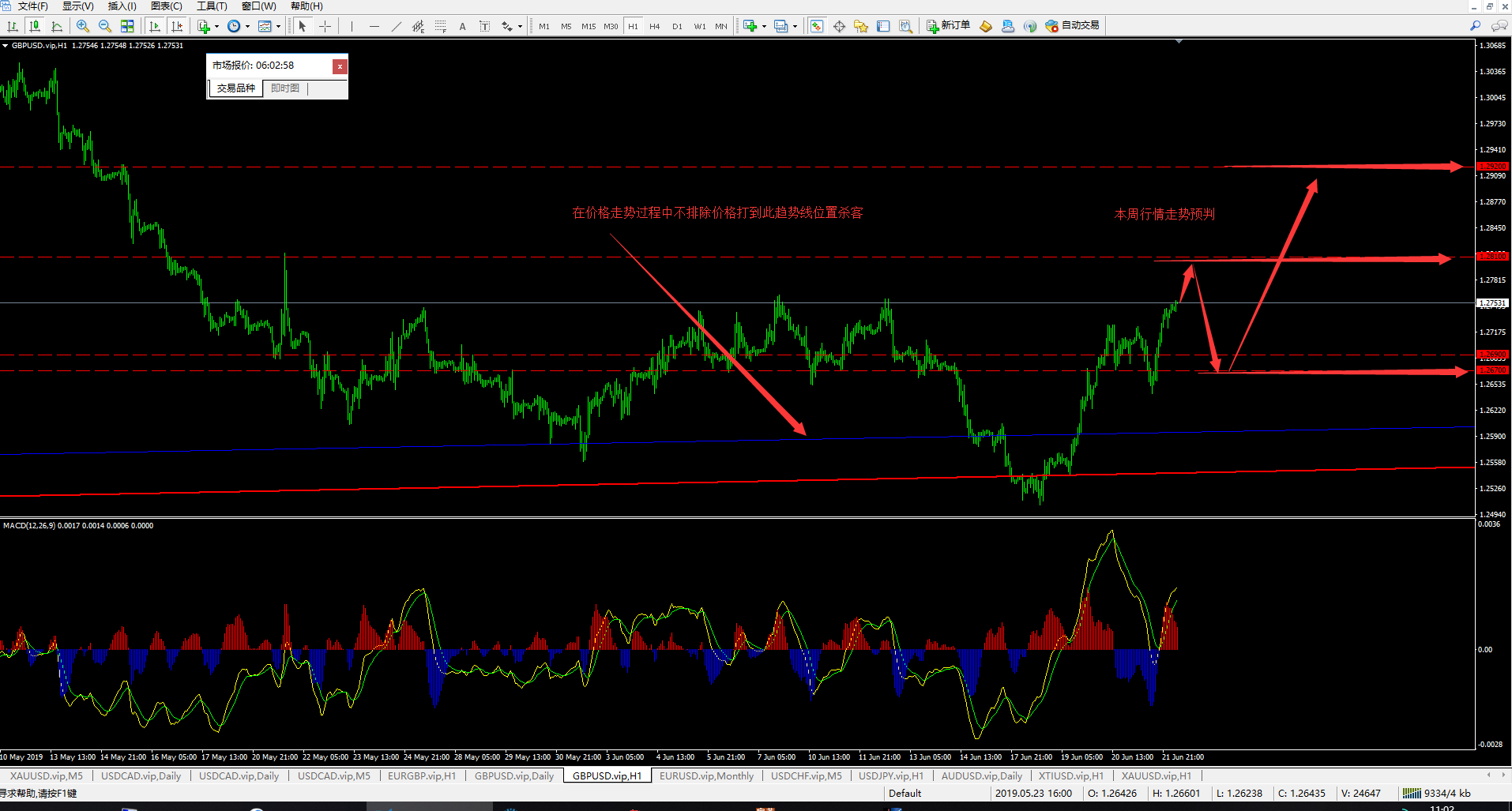
Task: Select the crosshair tool
Action: tap(325, 26)
